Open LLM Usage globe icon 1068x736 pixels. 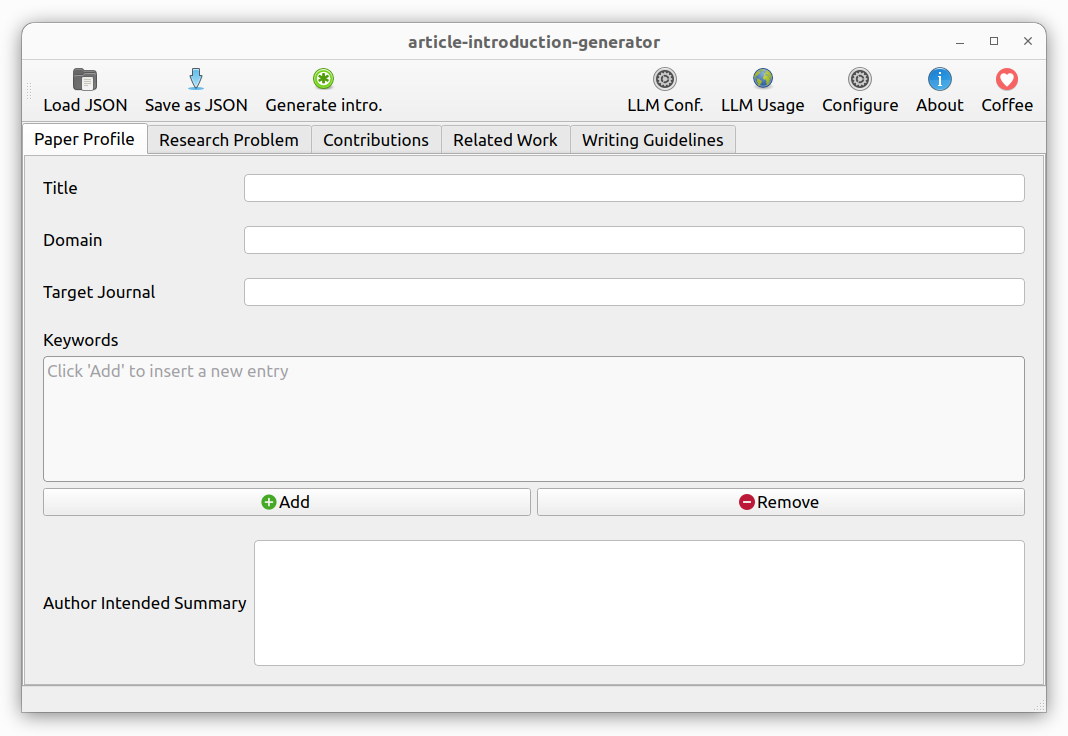coord(763,79)
